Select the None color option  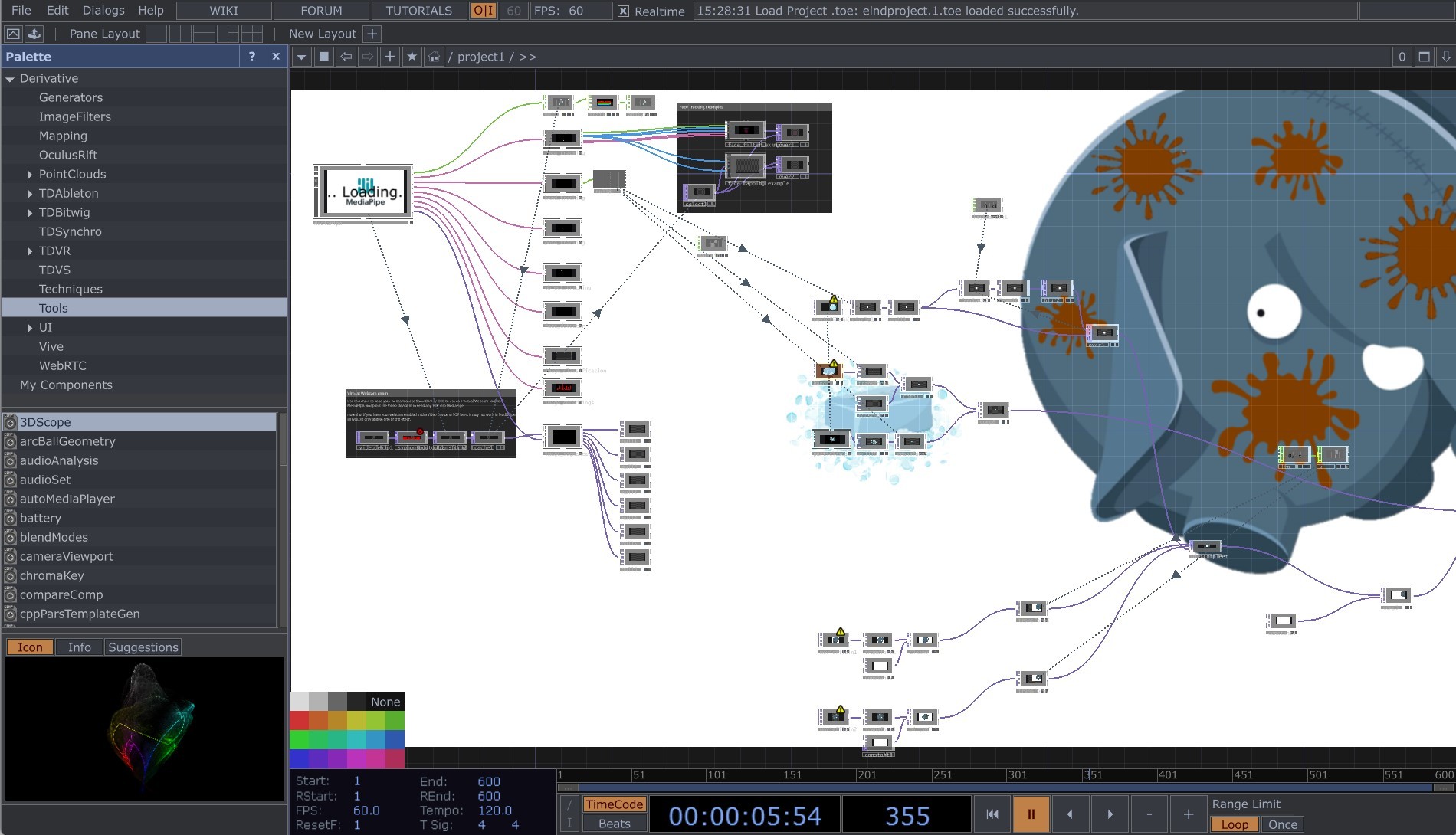tap(385, 702)
